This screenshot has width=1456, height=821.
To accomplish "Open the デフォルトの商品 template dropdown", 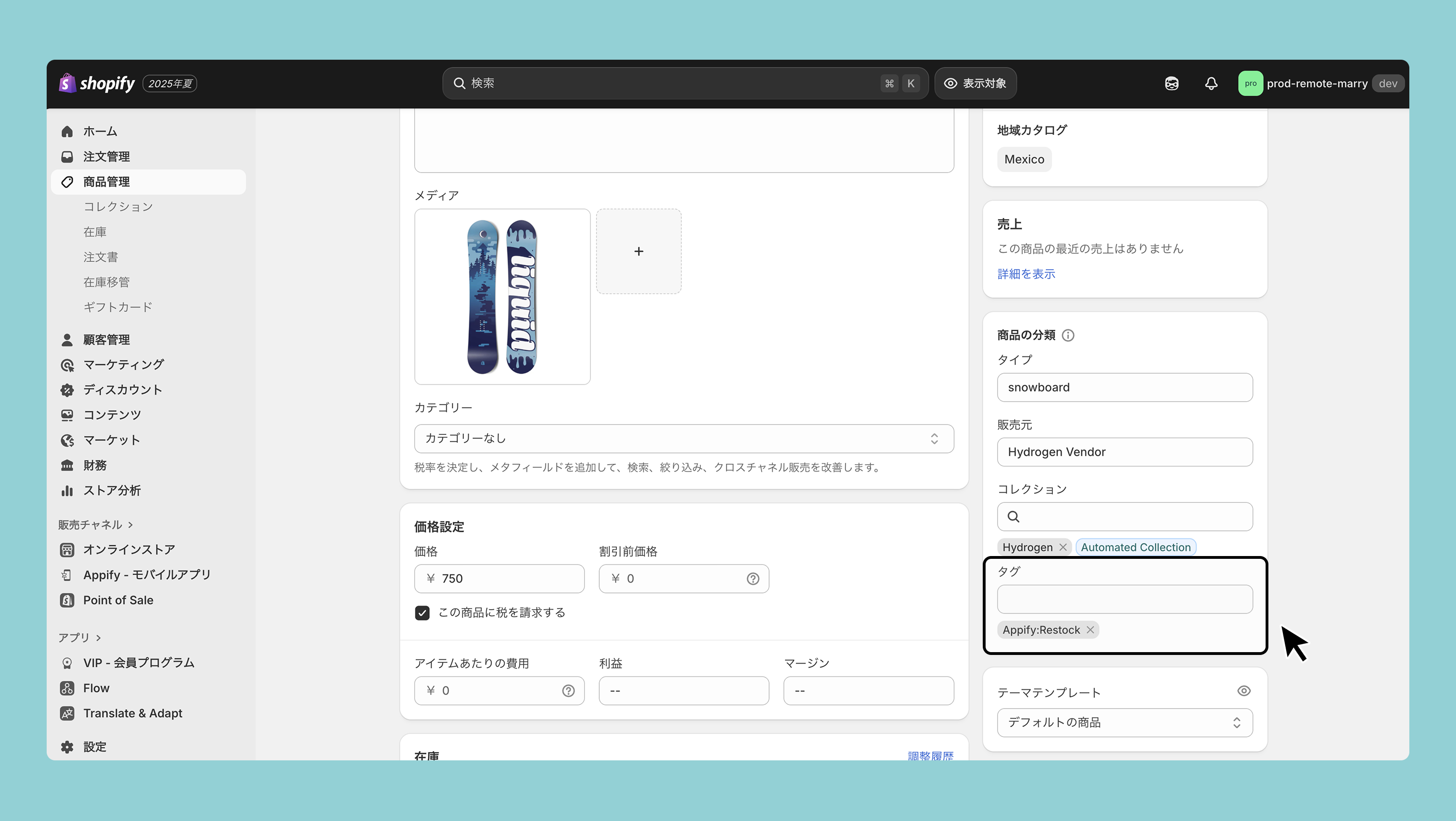I will pos(1124,722).
